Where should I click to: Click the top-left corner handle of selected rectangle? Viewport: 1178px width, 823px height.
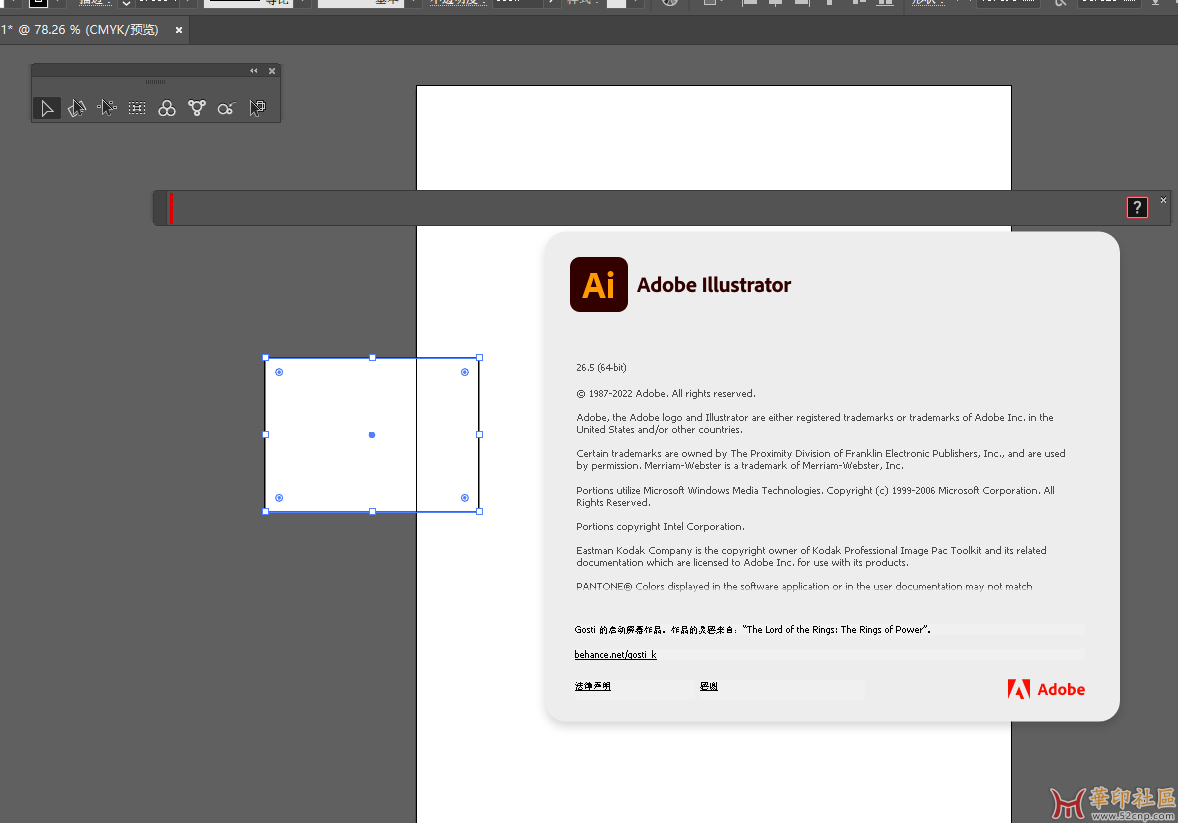click(265, 358)
